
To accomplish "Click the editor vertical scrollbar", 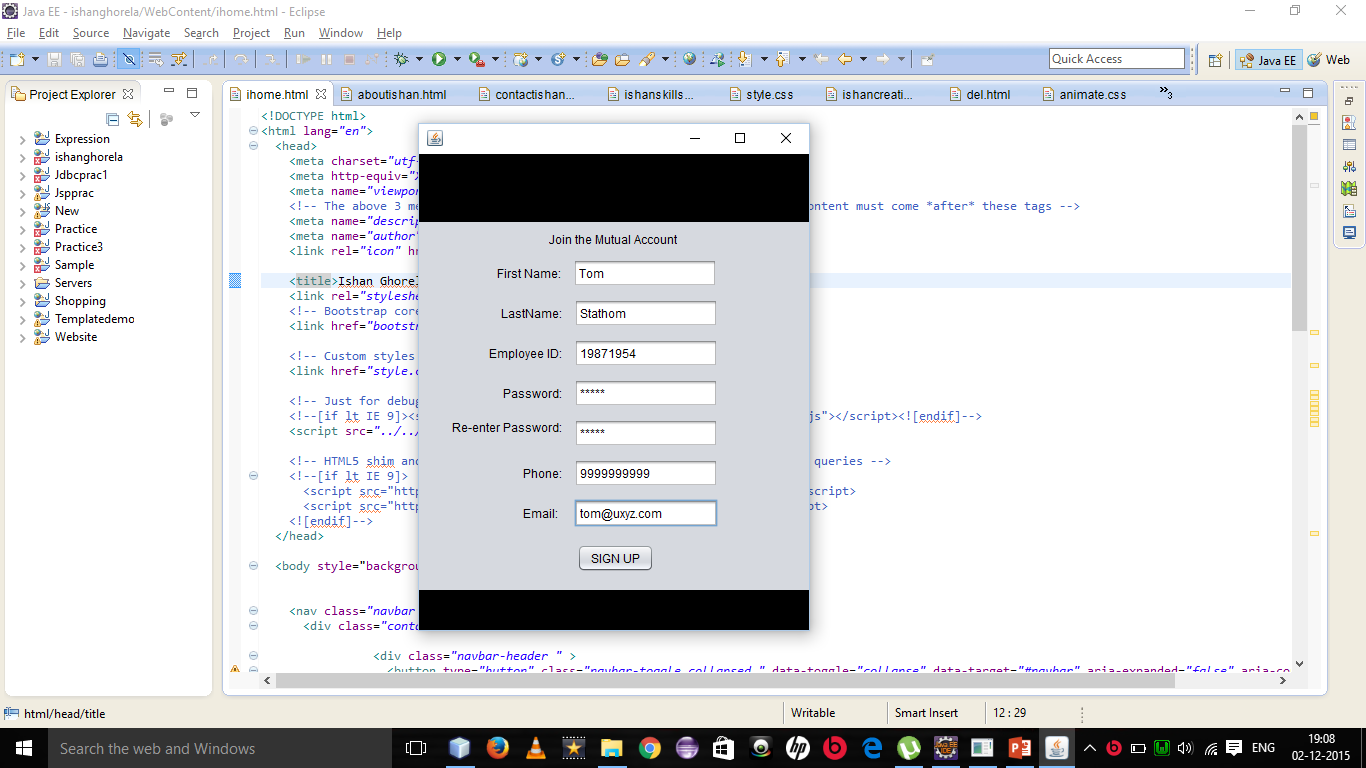I will pos(1299,230).
